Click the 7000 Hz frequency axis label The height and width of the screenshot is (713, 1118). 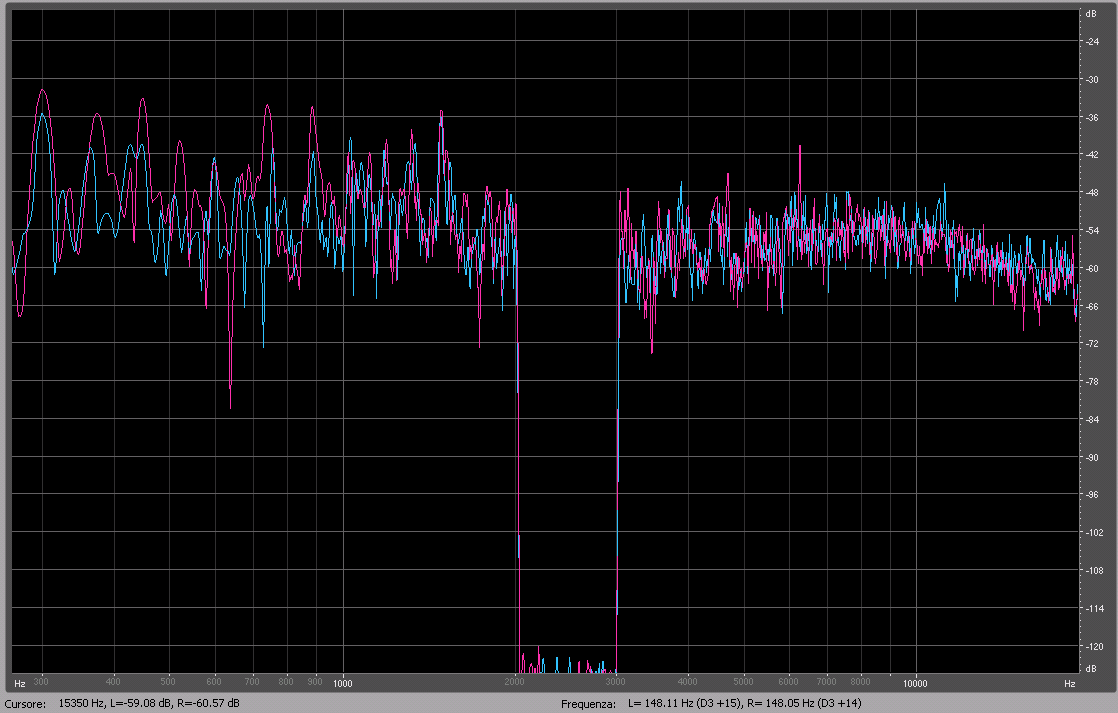coord(826,682)
